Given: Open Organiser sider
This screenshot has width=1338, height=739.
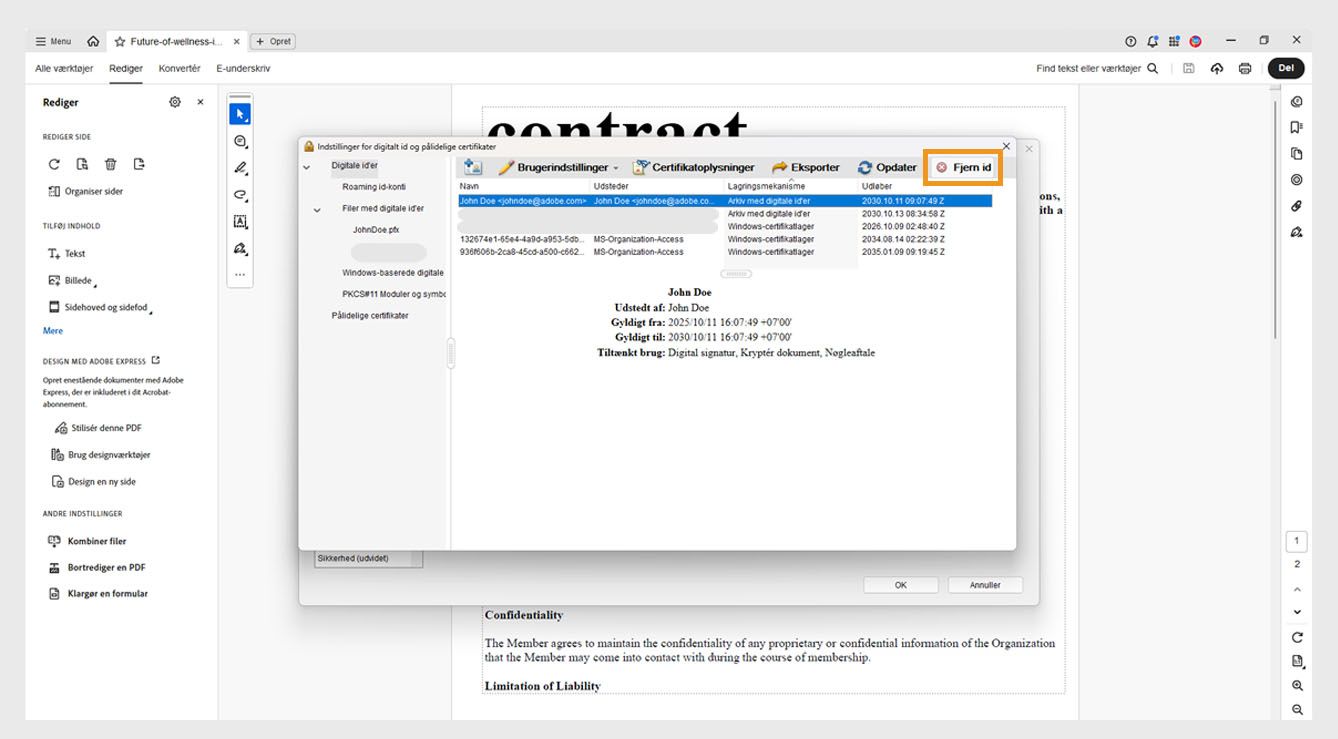Looking at the screenshot, I should [x=85, y=191].
